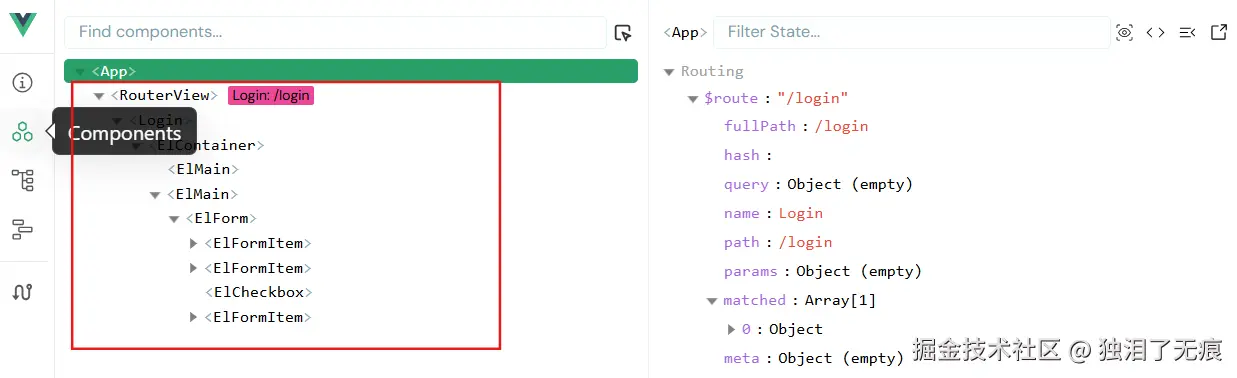Select the ElForm component
This screenshot has height=378, width=1237.
pos(221,218)
